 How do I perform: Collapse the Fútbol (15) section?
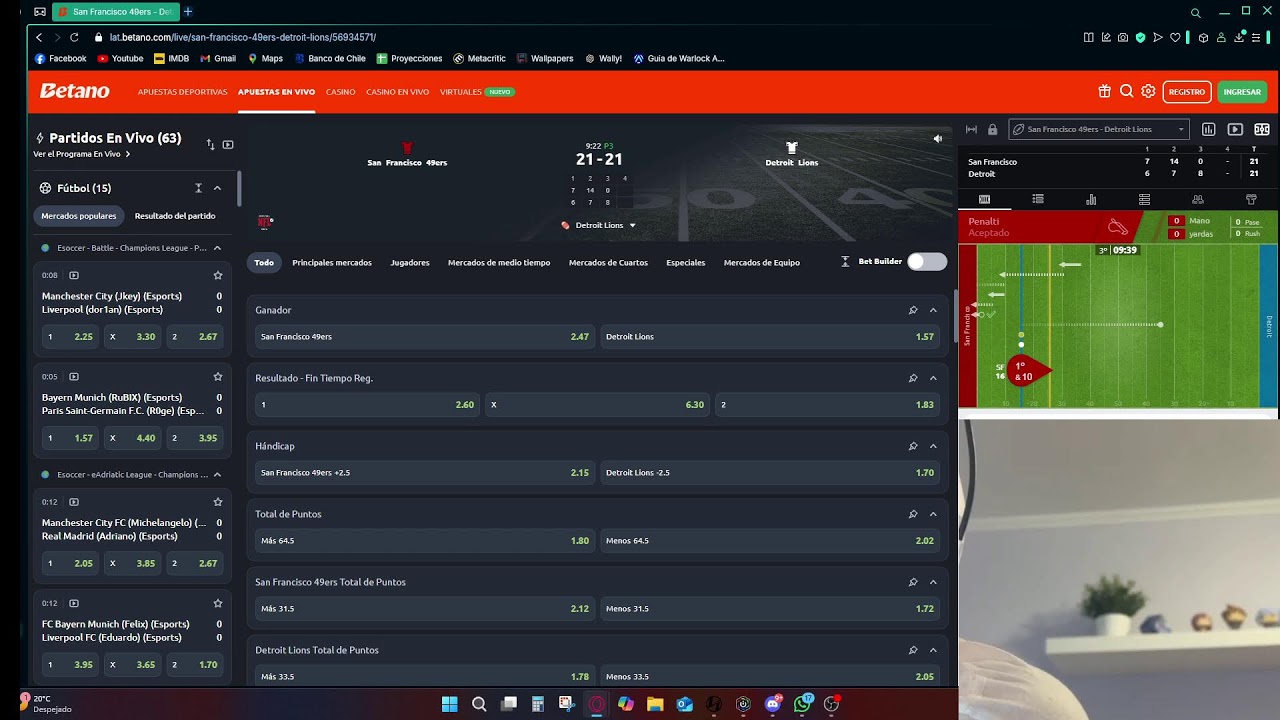tap(217, 188)
